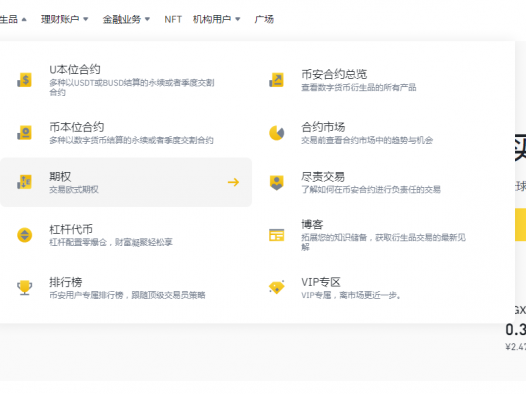526x394 pixels.
Task: Click text 了解如何在币安合约进行负责任的交易
Action: pyautogui.click(x=371, y=189)
